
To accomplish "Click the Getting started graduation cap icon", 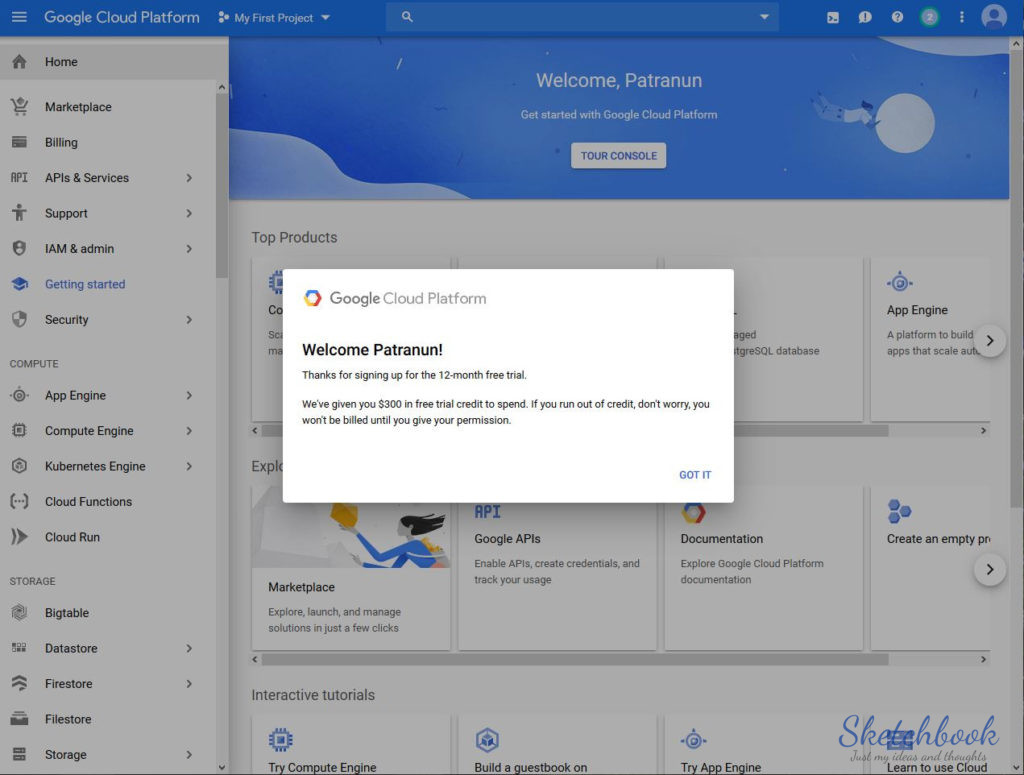I will (x=20, y=284).
